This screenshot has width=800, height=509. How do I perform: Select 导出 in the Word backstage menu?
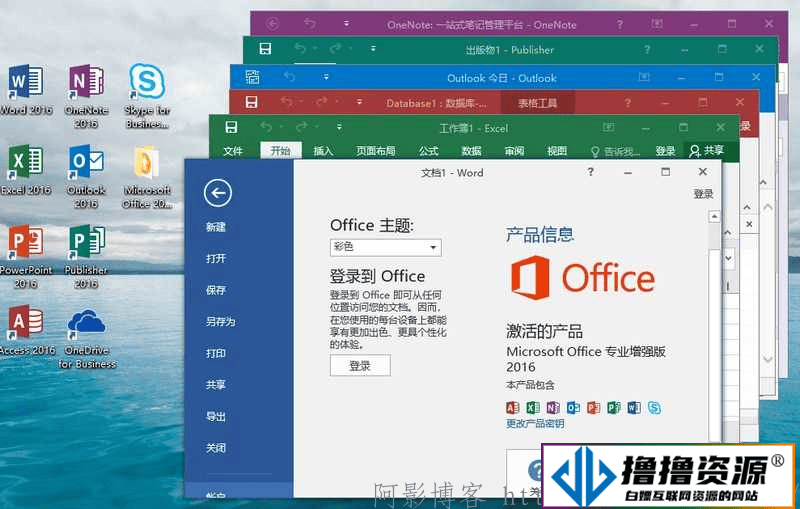216,416
